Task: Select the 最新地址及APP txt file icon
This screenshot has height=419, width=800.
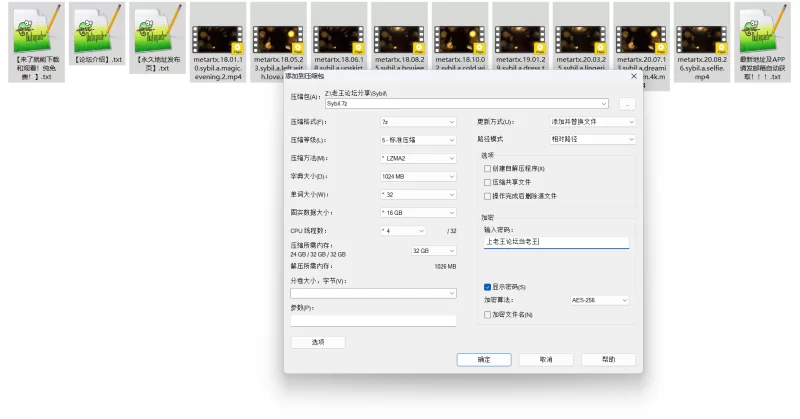Action: pos(762,42)
